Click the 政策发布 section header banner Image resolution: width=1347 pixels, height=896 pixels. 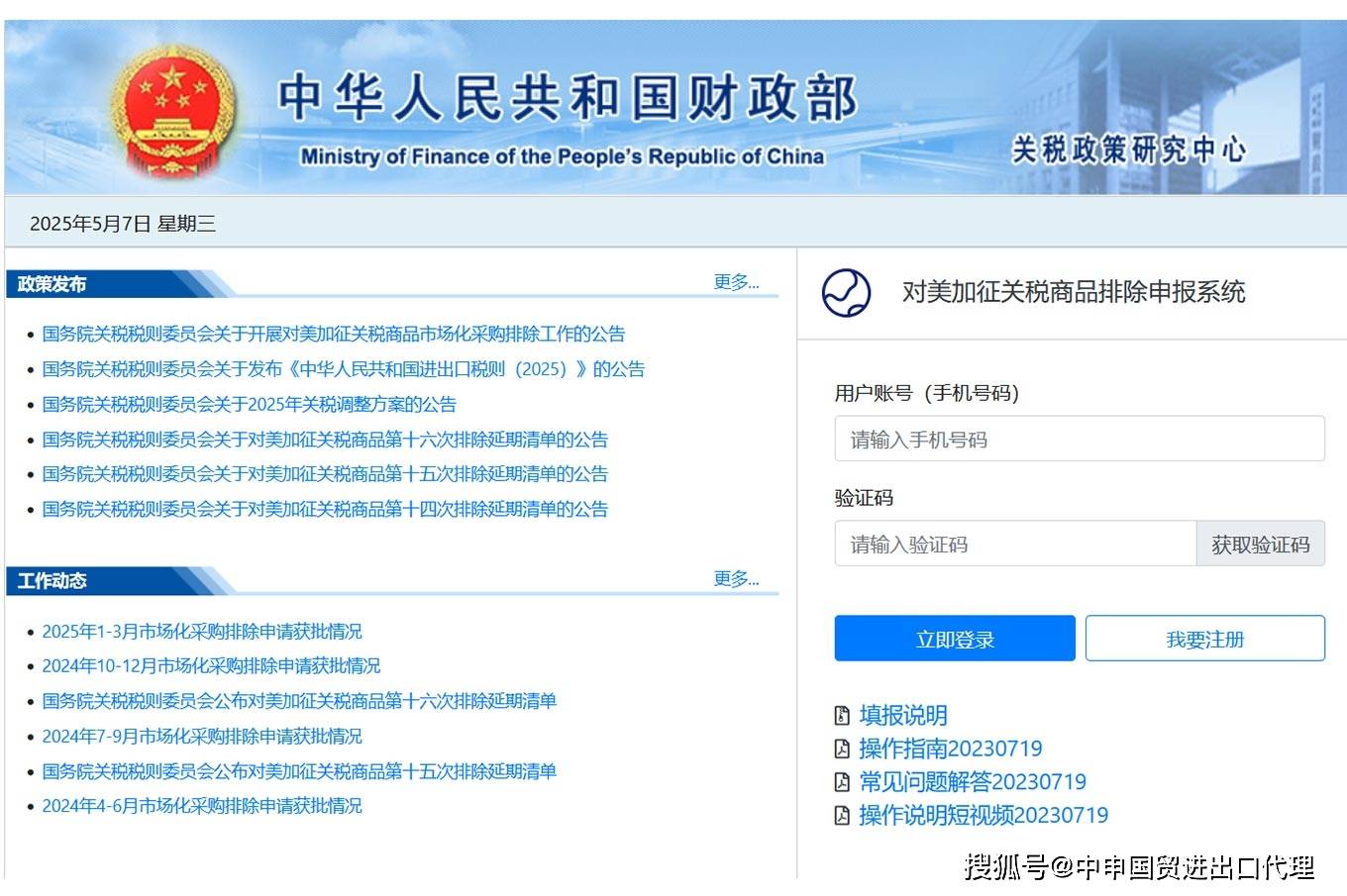coord(52,283)
